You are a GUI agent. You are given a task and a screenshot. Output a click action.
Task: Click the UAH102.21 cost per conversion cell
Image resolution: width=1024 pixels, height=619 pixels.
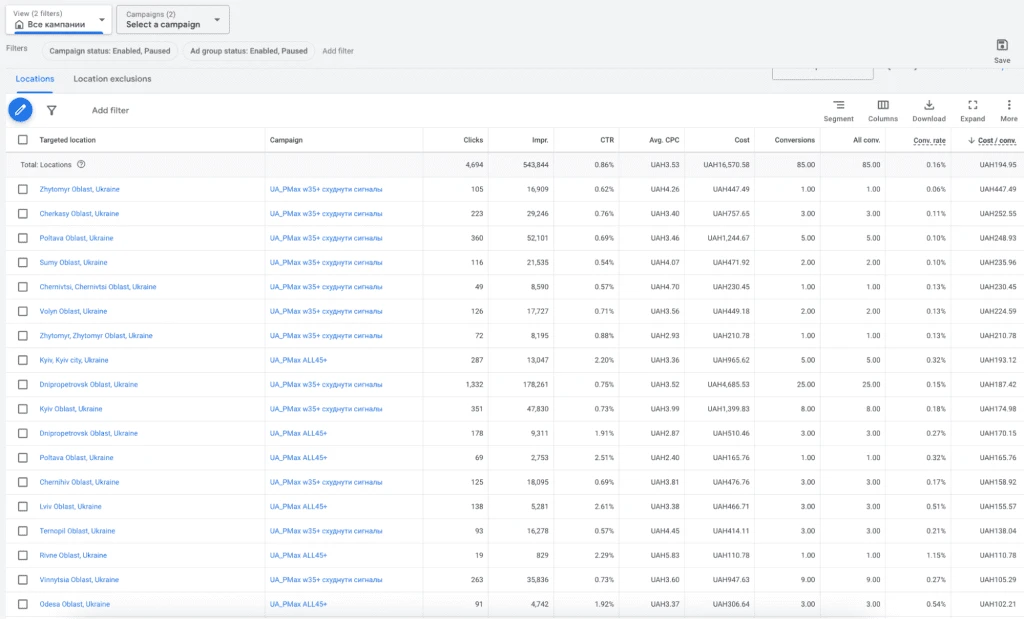997,605
